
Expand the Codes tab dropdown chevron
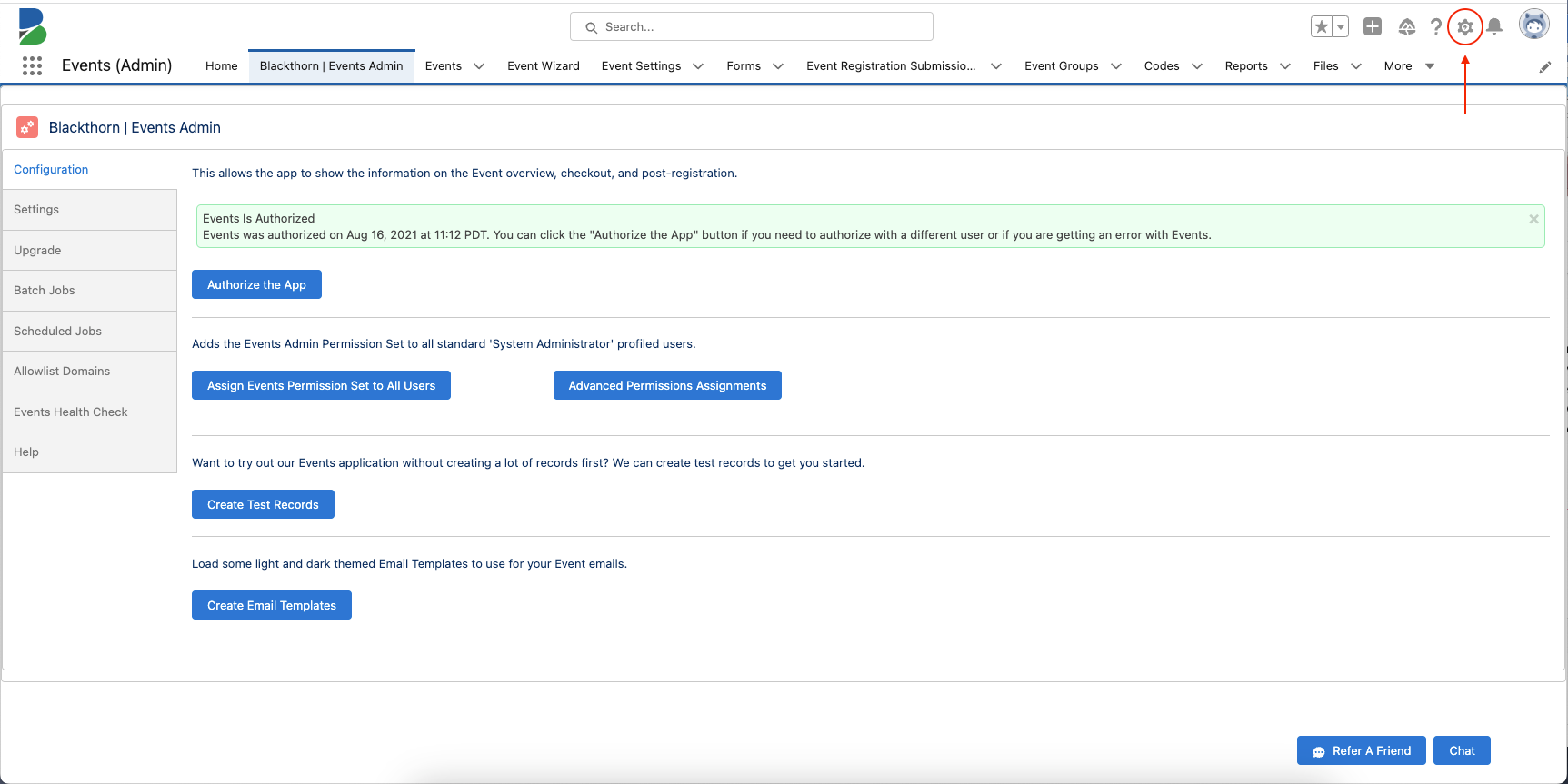point(1197,66)
